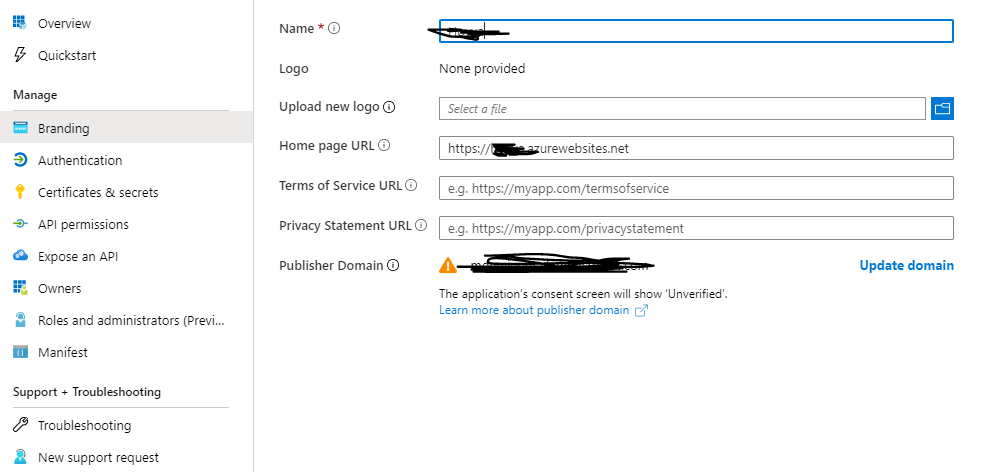This screenshot has width=1001, height=472.
Task: Click the Quickstart lightning icon
Action: 20,55
